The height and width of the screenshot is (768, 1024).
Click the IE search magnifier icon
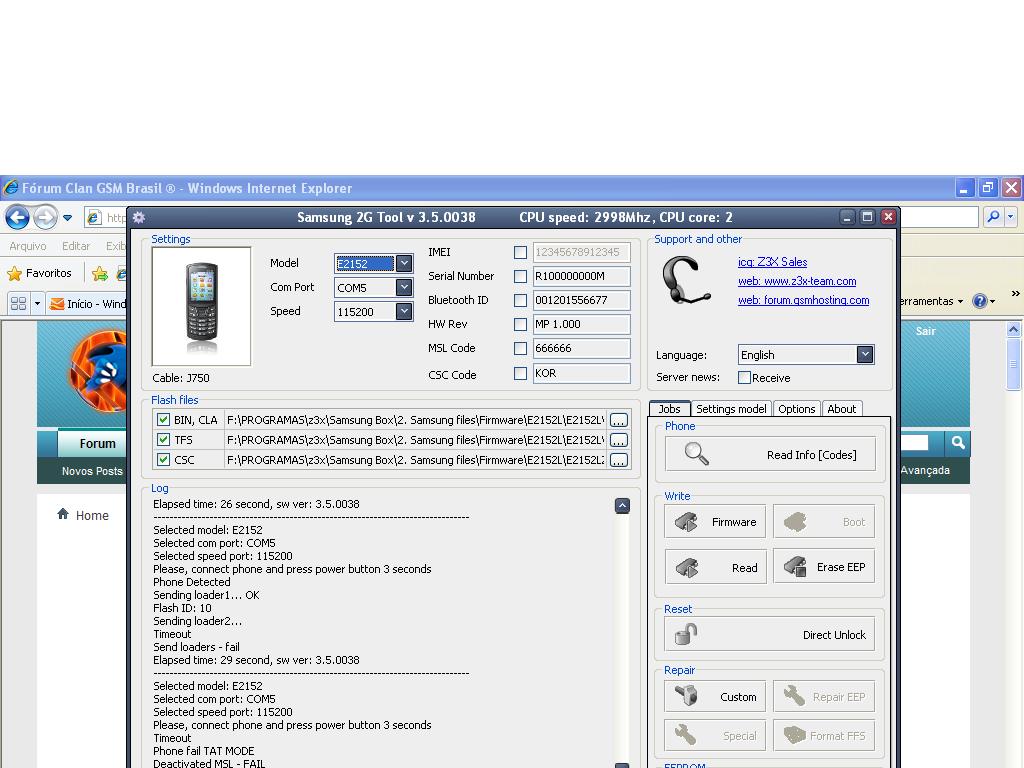[x=993, y=217]
